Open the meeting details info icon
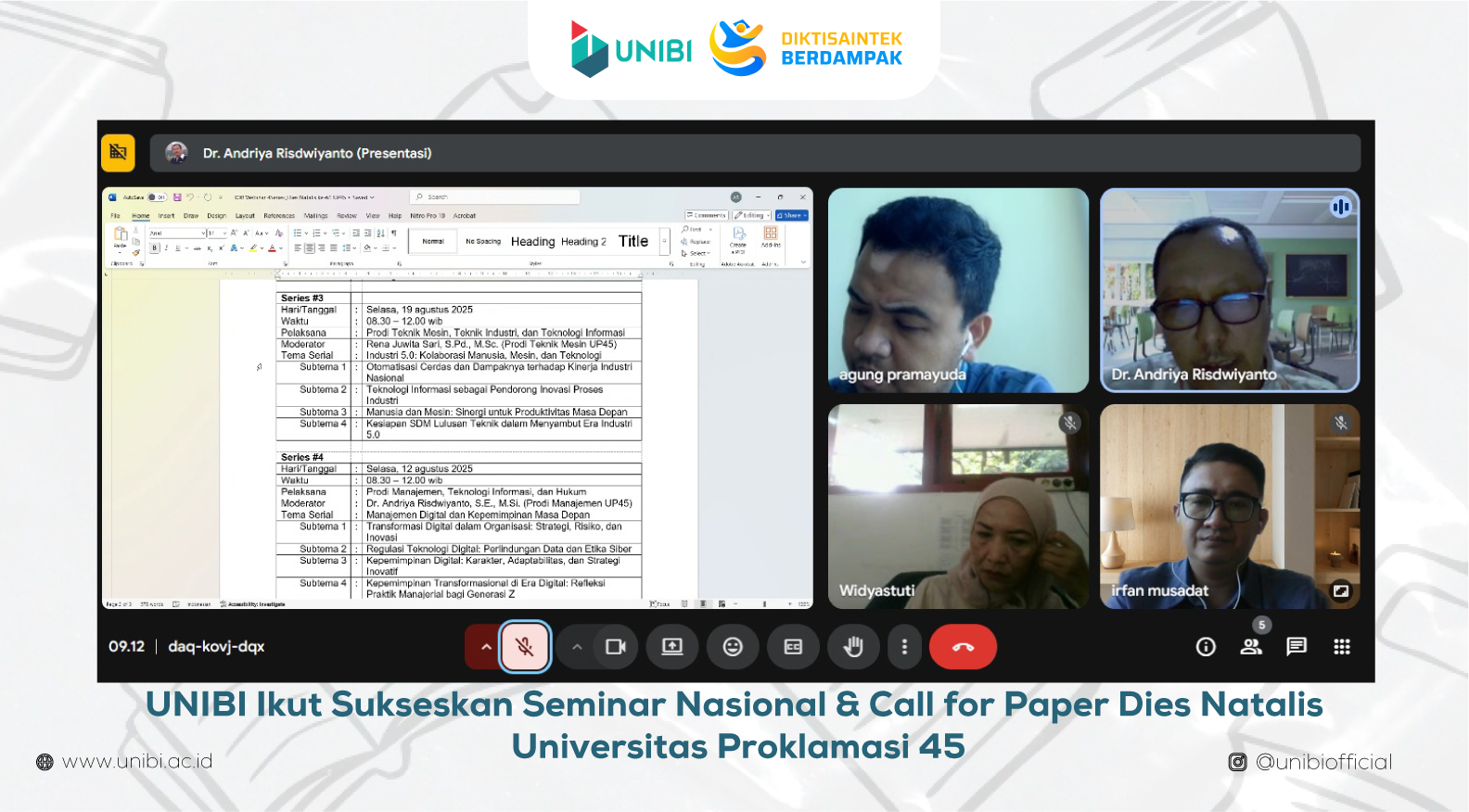 click(1206, 647)
